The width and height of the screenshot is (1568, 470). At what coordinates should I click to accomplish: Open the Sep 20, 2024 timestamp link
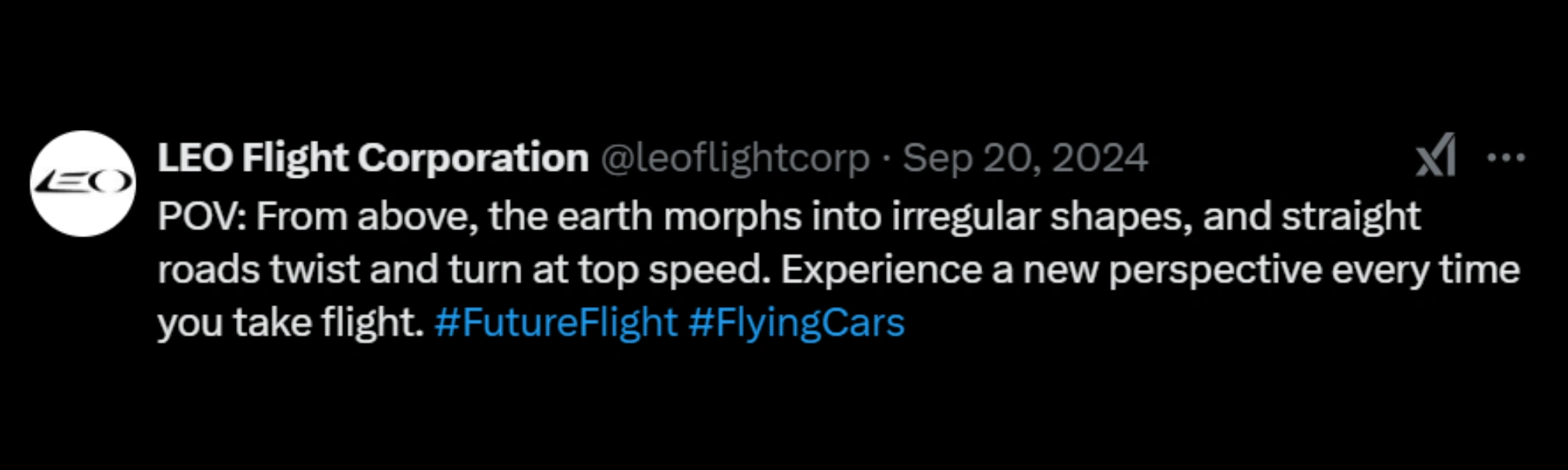click(1025, 158)
